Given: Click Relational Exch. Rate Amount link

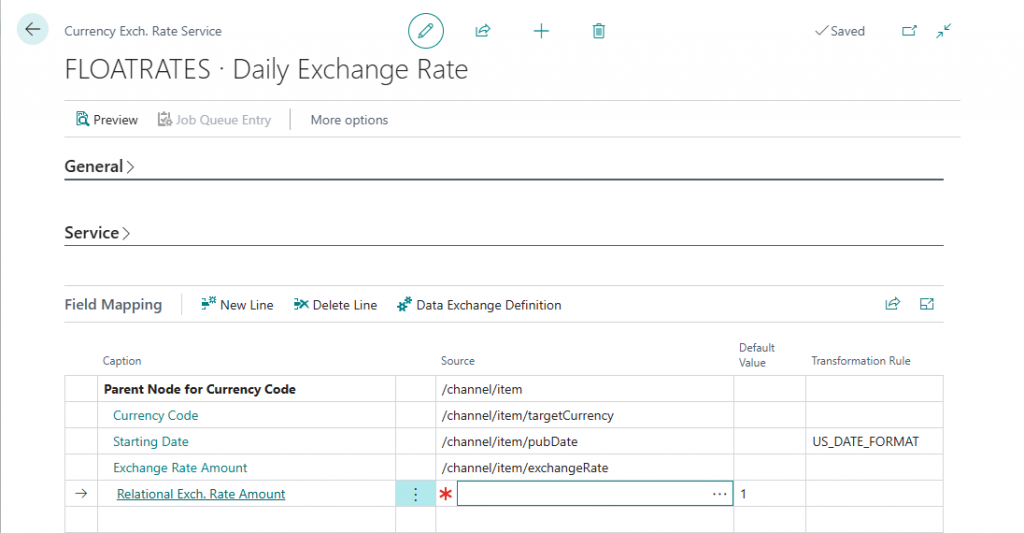Looking at the screenshot, I should click(201, 494).
